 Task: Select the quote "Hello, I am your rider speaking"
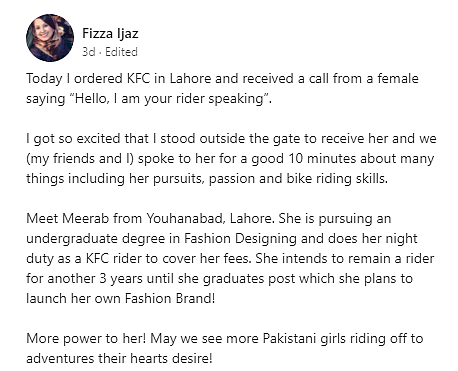pos(171,99)
